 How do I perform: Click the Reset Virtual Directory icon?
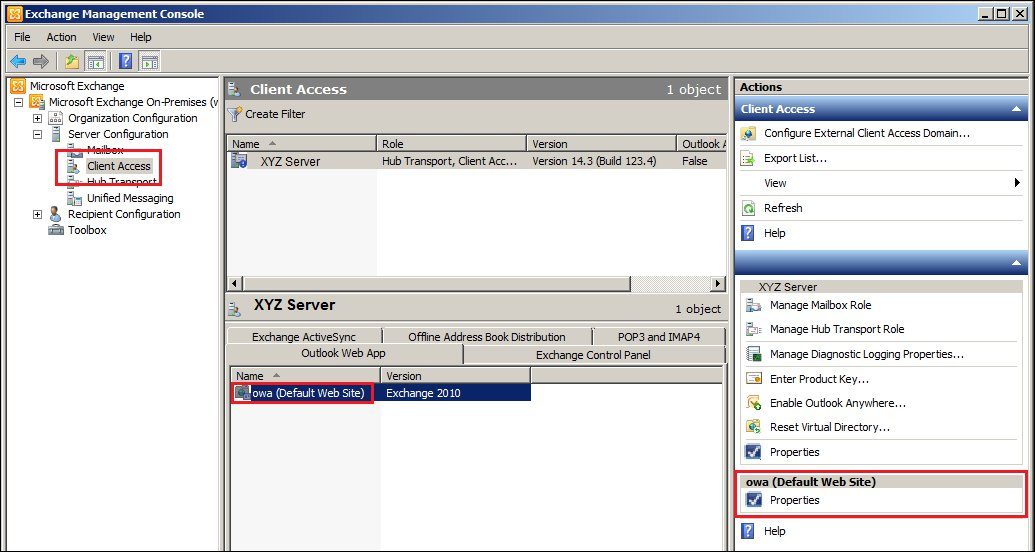pos(753,427)
